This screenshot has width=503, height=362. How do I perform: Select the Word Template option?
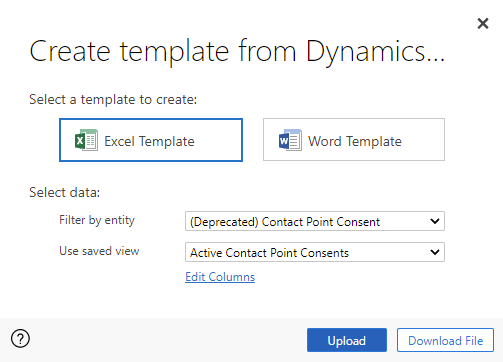click(x=354, y=140)
